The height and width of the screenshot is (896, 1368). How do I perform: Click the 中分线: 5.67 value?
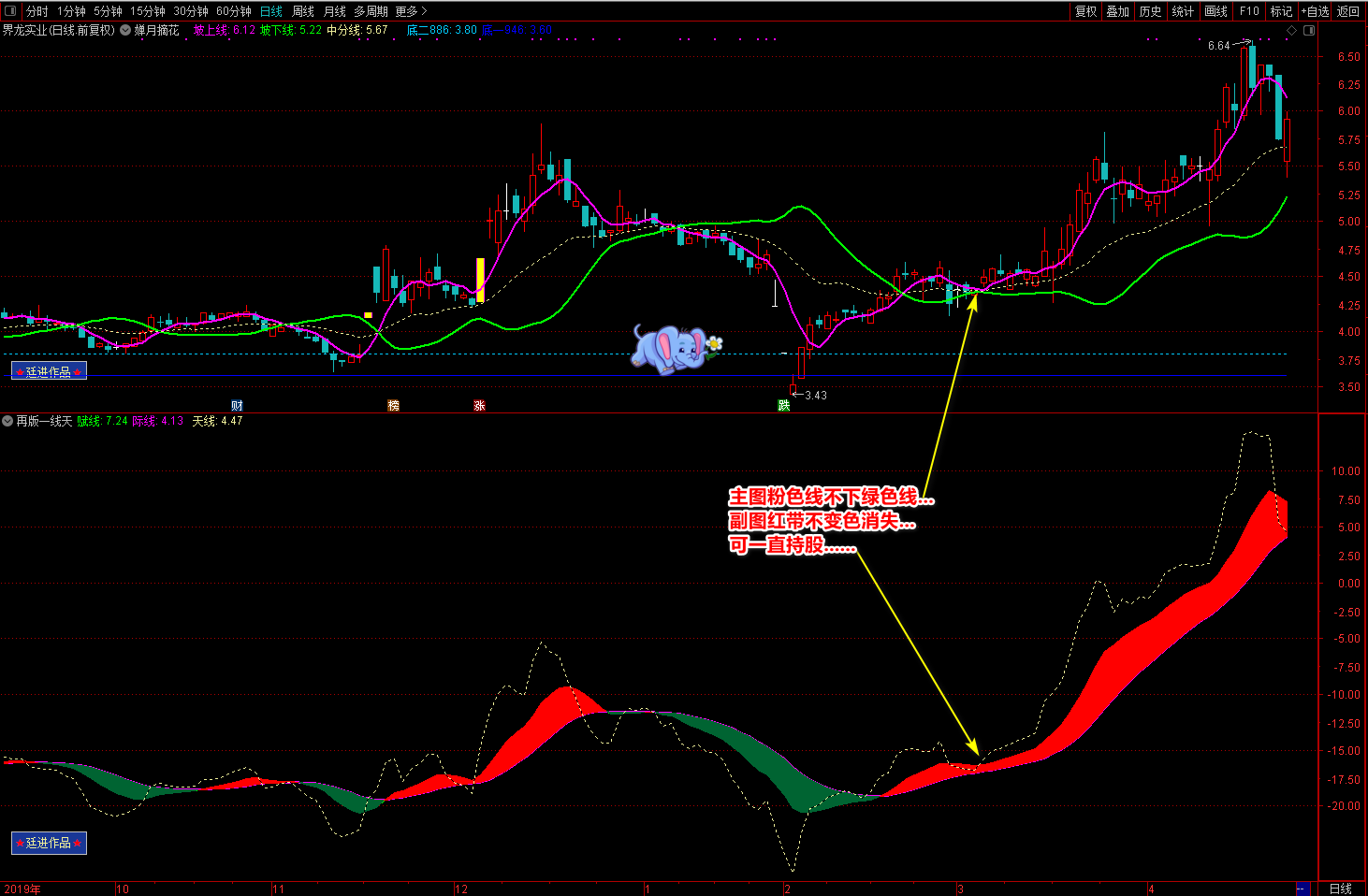[x=357, y=30]
